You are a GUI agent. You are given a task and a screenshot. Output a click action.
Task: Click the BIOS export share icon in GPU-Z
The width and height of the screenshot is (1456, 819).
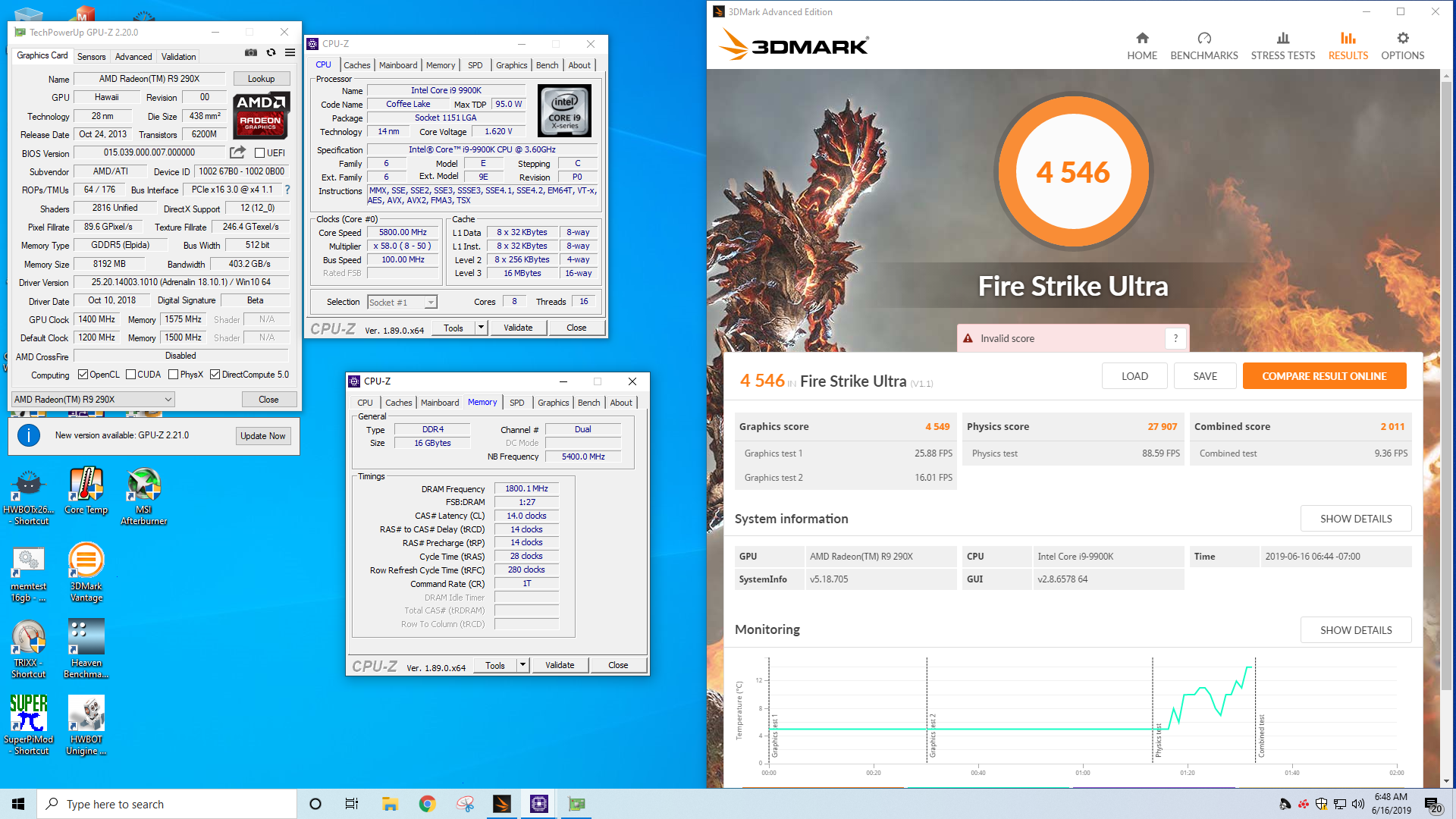237,152
